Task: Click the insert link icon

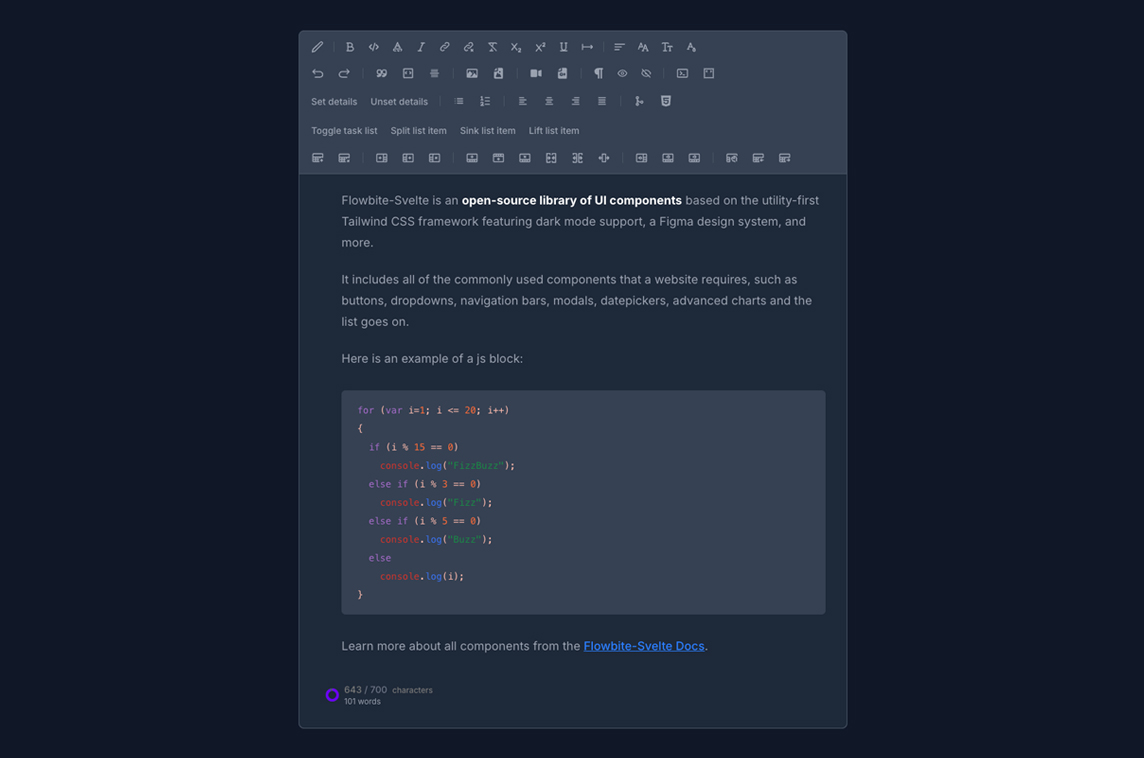Action: (445, 47)
